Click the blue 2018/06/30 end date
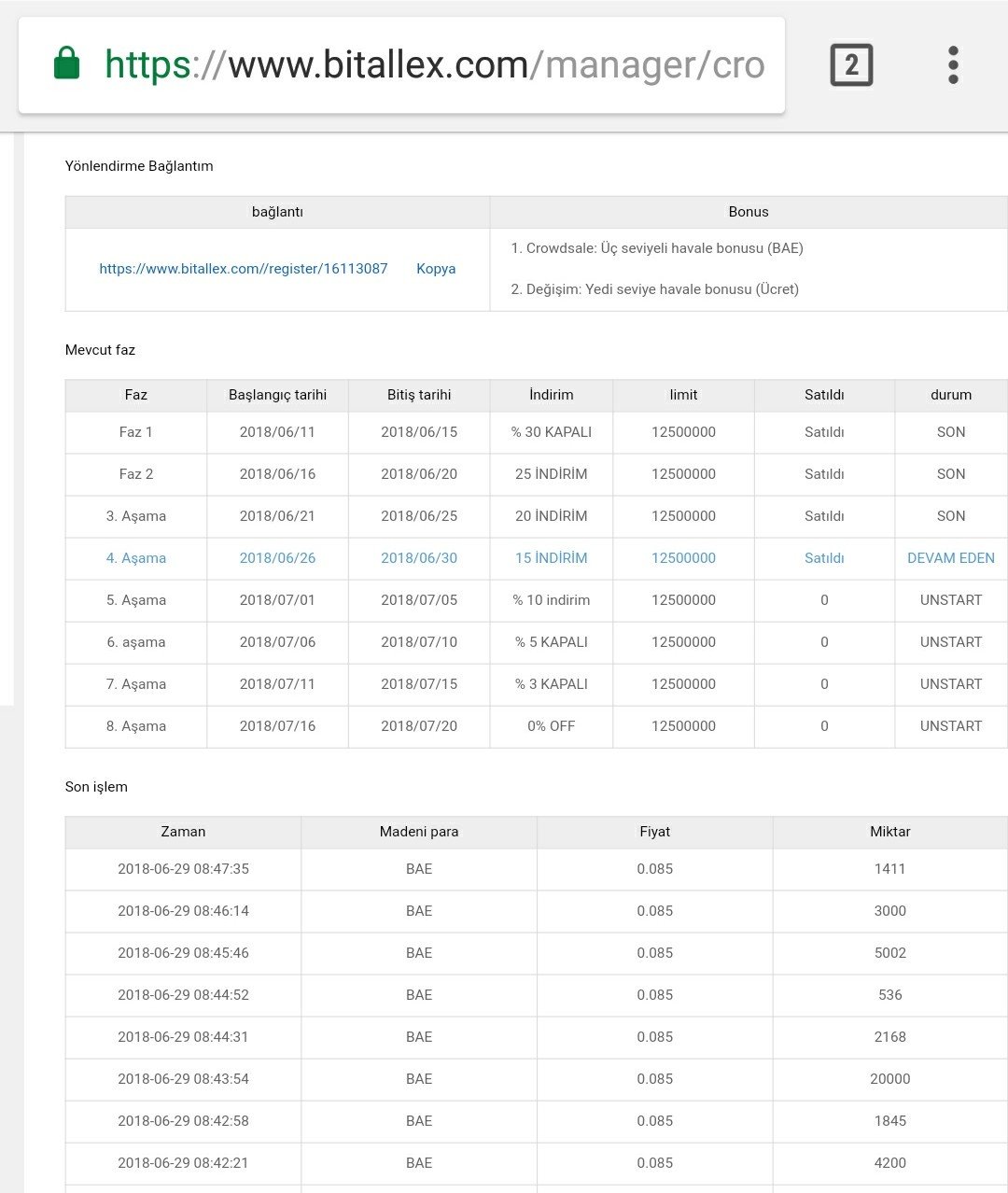The height and width of the screenshot is (1193, 1008). pyautogui.click(x=419, y=558)
